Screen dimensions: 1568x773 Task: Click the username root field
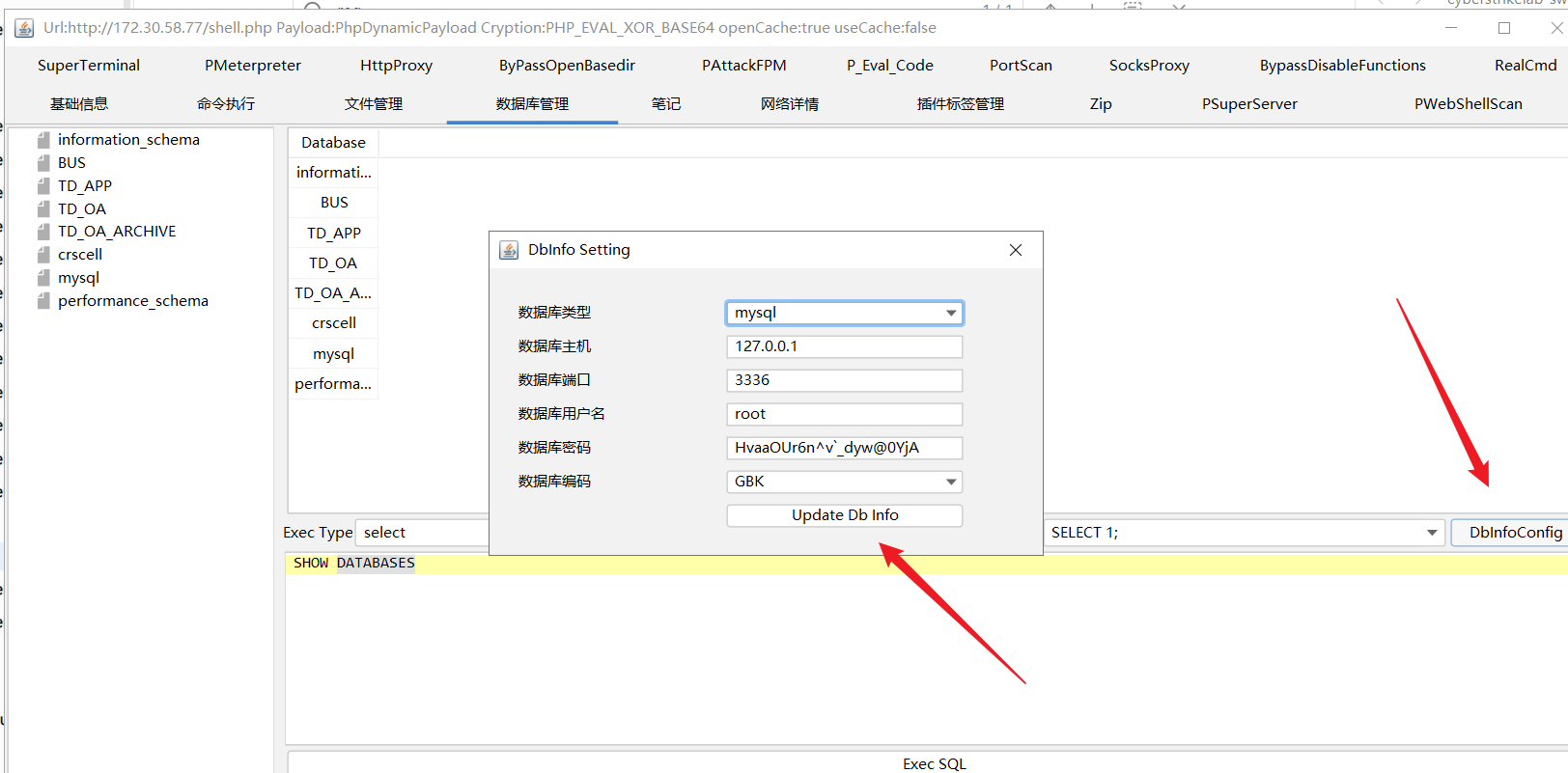coord(845,414)
